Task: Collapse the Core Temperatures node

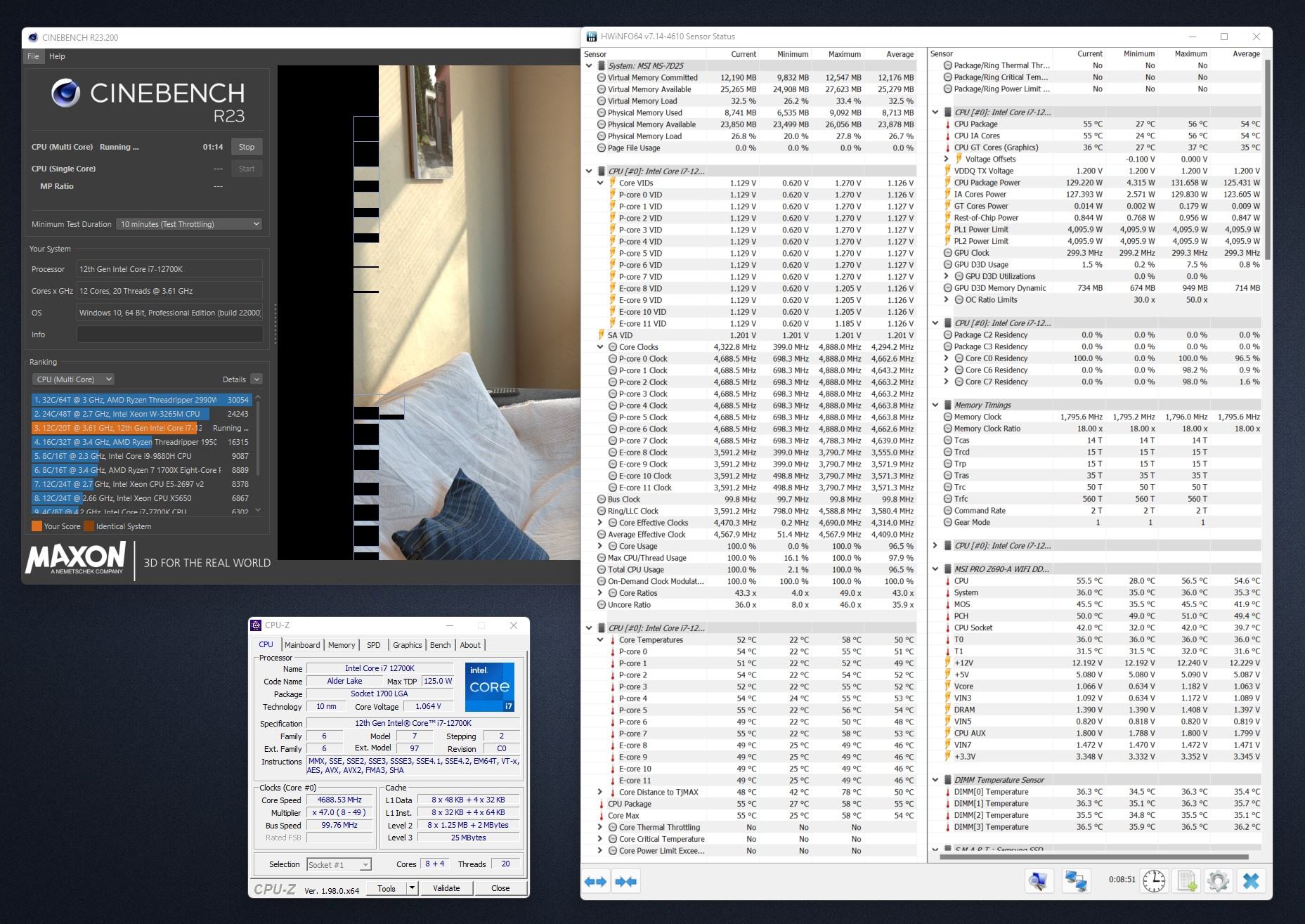Action: click(600, 640)
